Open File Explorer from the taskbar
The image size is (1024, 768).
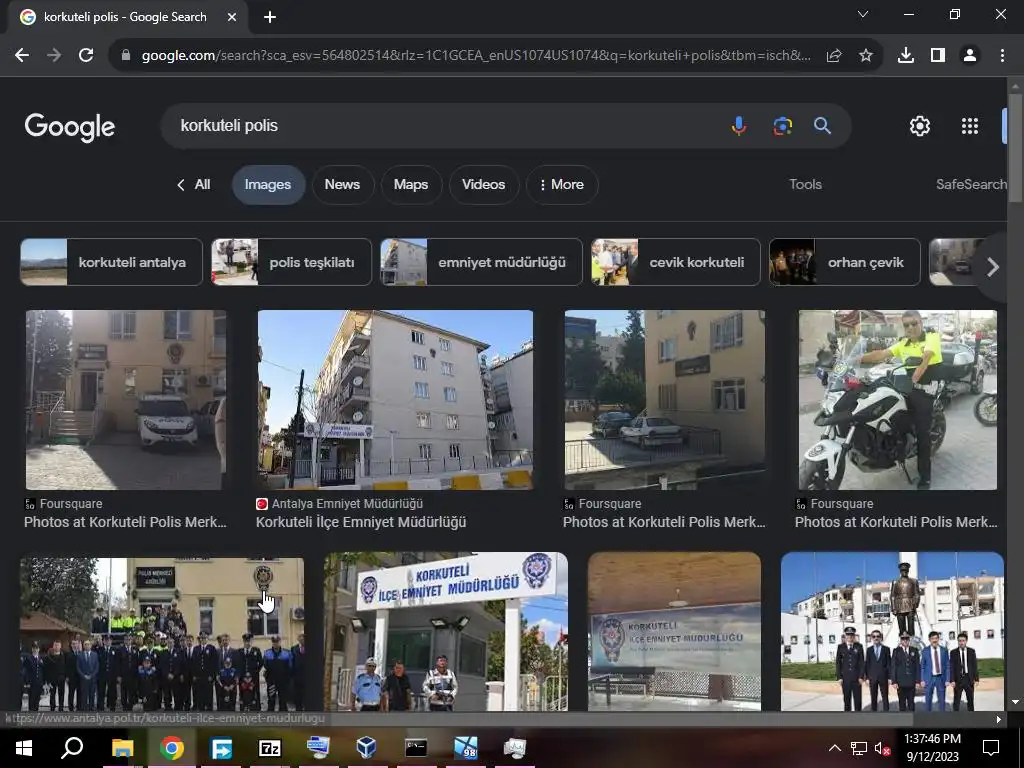[122, 748]
